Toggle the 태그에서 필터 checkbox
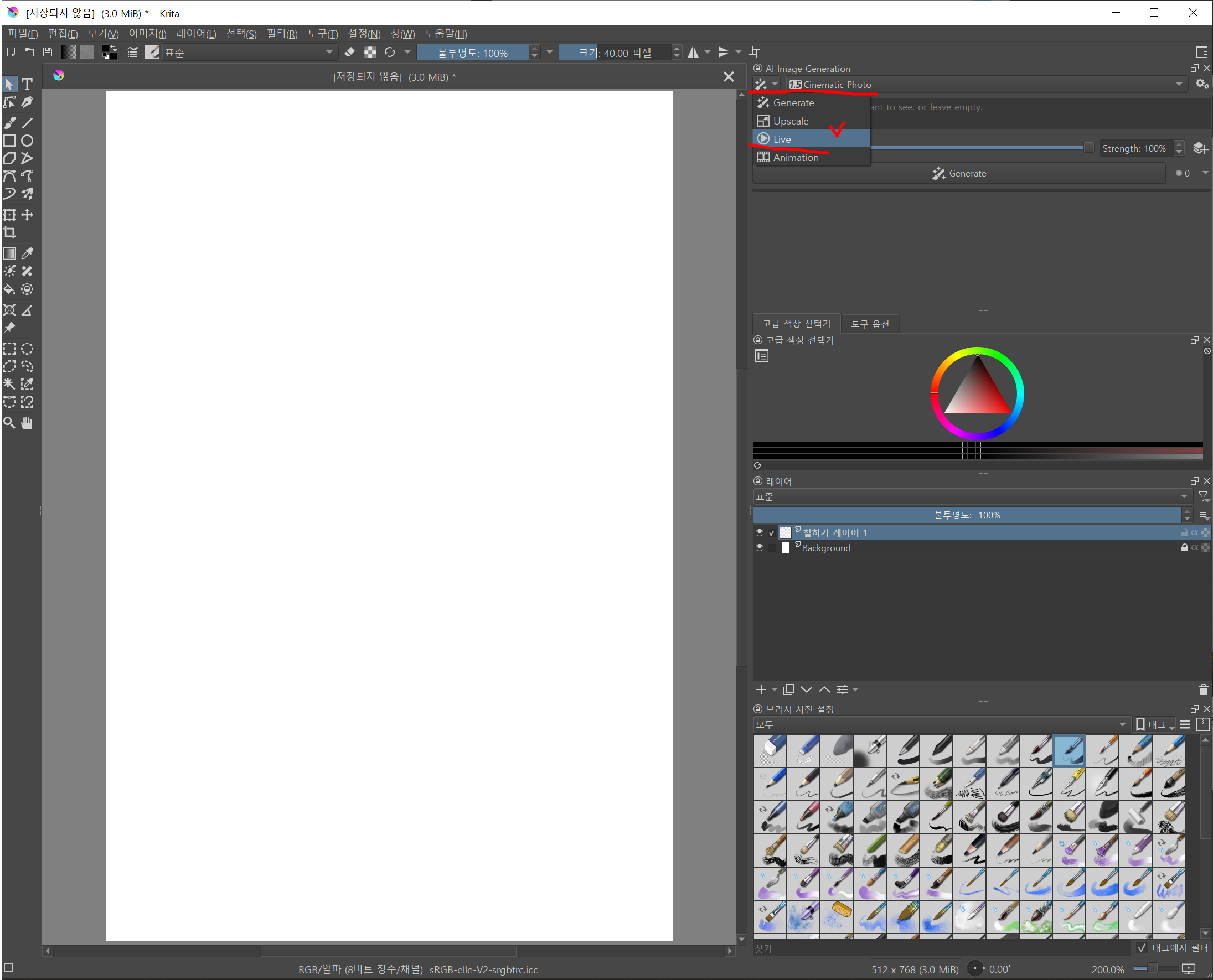Screen dimensions: 1213x980 1142,948
